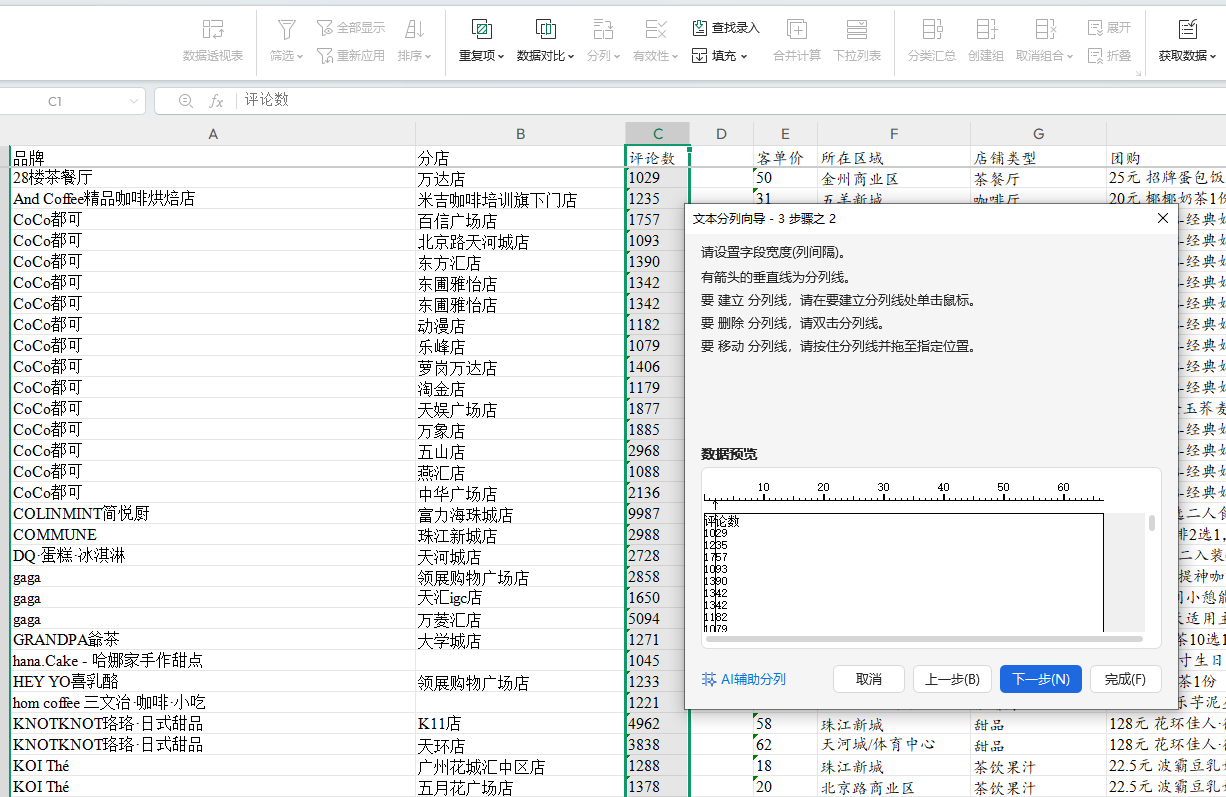Click the 分列 text-to-columns icon

[x=603, y=29]
